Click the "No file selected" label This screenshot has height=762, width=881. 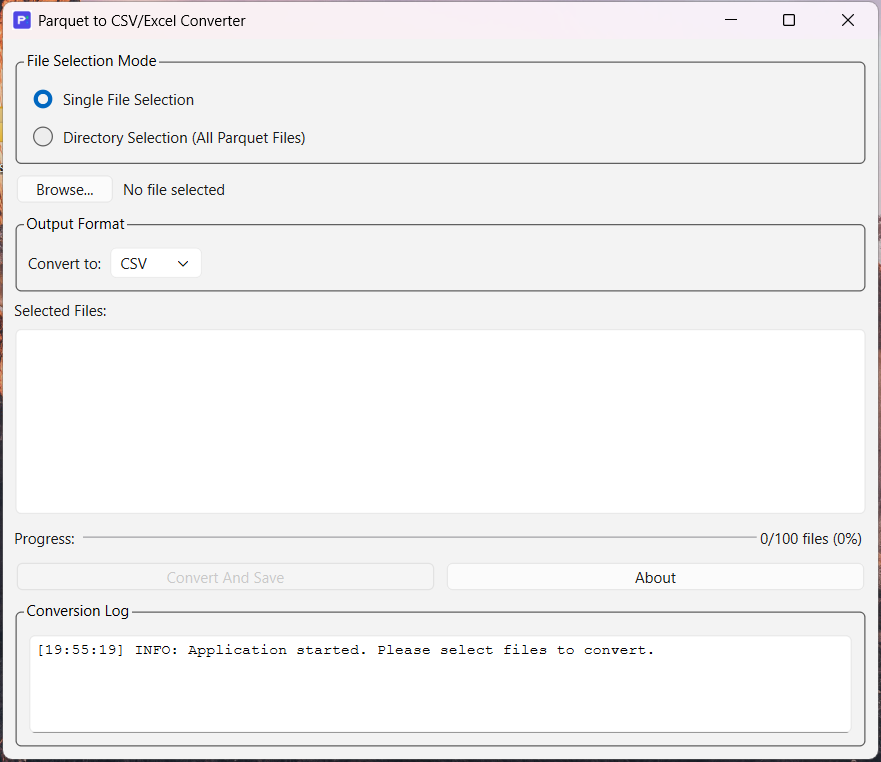point(174,190)
